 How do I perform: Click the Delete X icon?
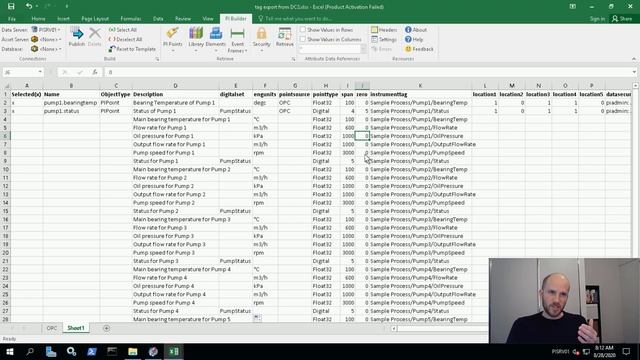(x=95, y=37)
